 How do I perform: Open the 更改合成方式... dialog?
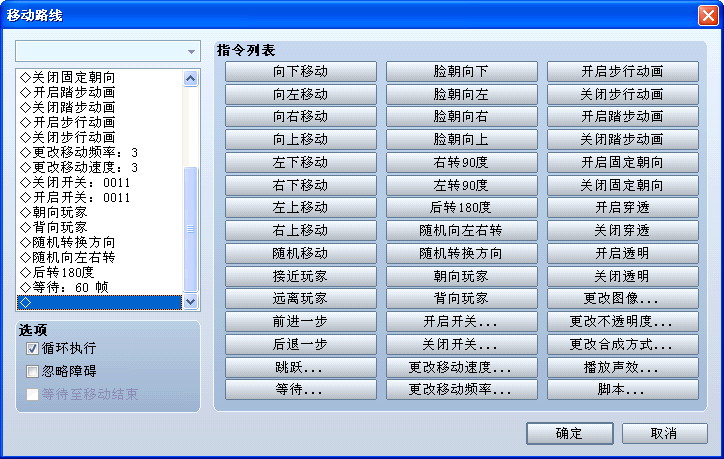tap(623, 344)
